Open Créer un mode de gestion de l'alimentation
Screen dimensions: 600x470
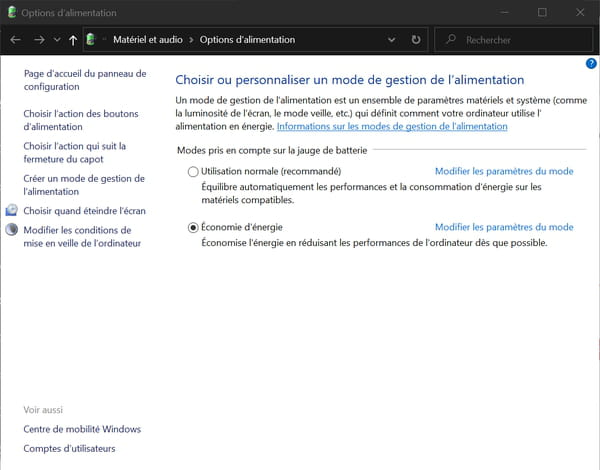pyautogui.click(x=84, y=185)
